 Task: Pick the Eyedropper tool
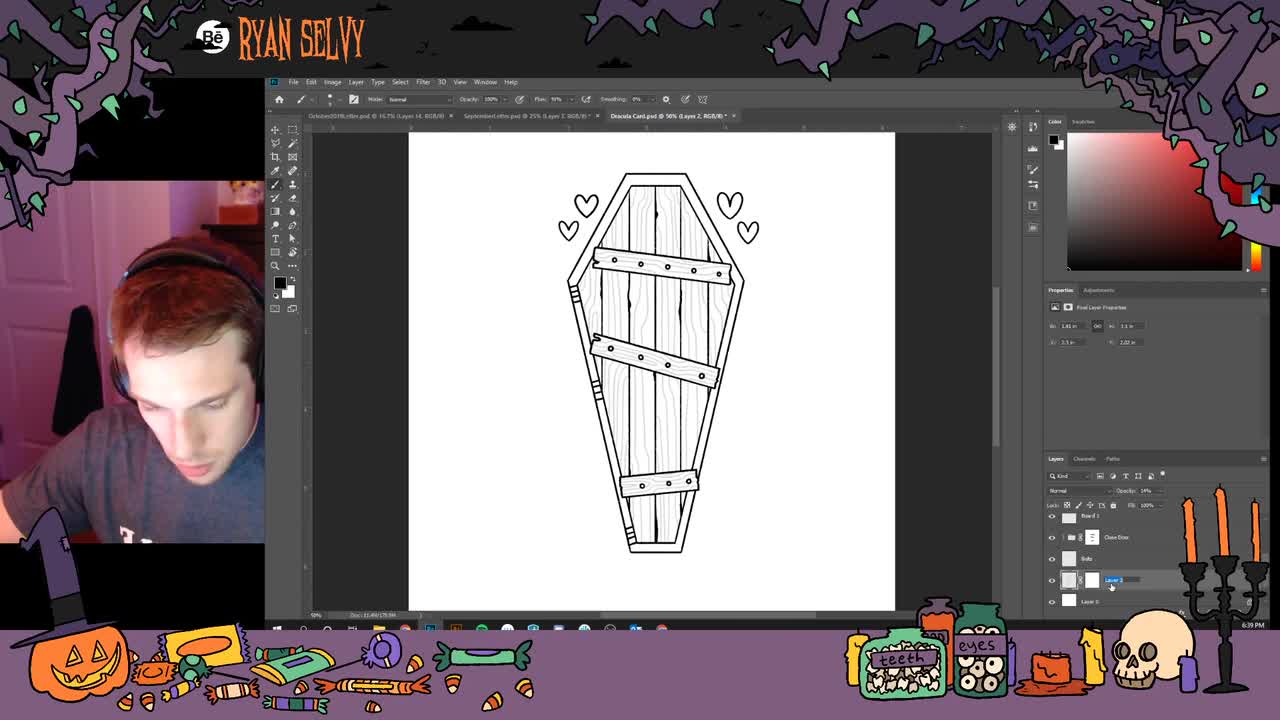(275, 170)
